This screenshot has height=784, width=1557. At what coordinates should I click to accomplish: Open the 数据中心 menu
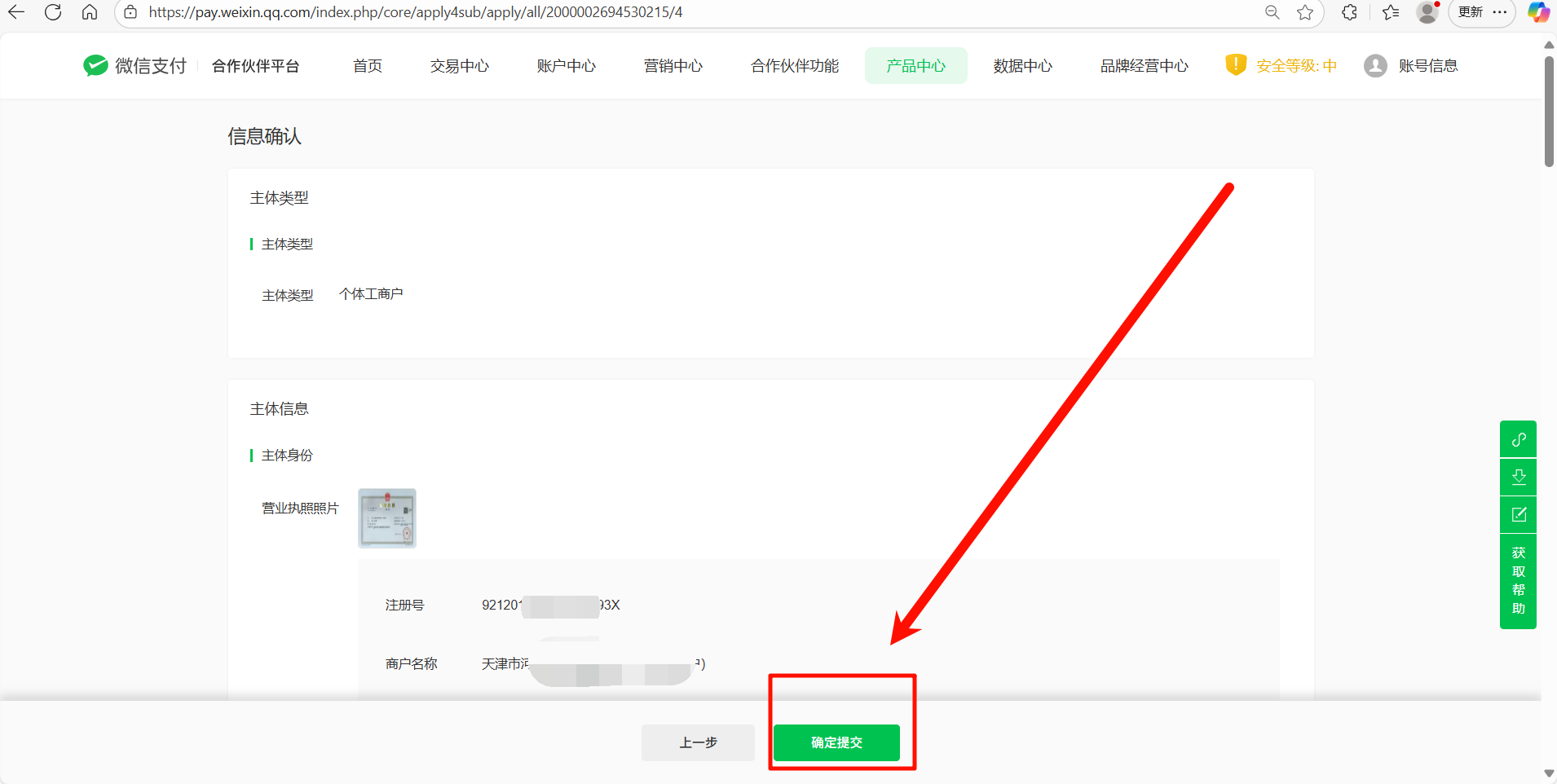1022,66
